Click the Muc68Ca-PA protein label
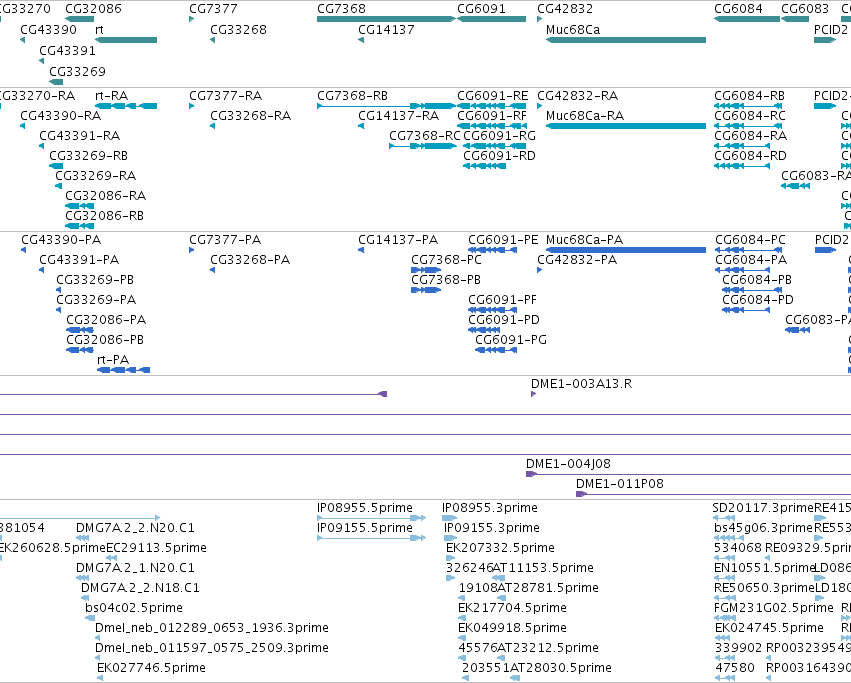Screen dimensions: 851x683 [585, 239]
